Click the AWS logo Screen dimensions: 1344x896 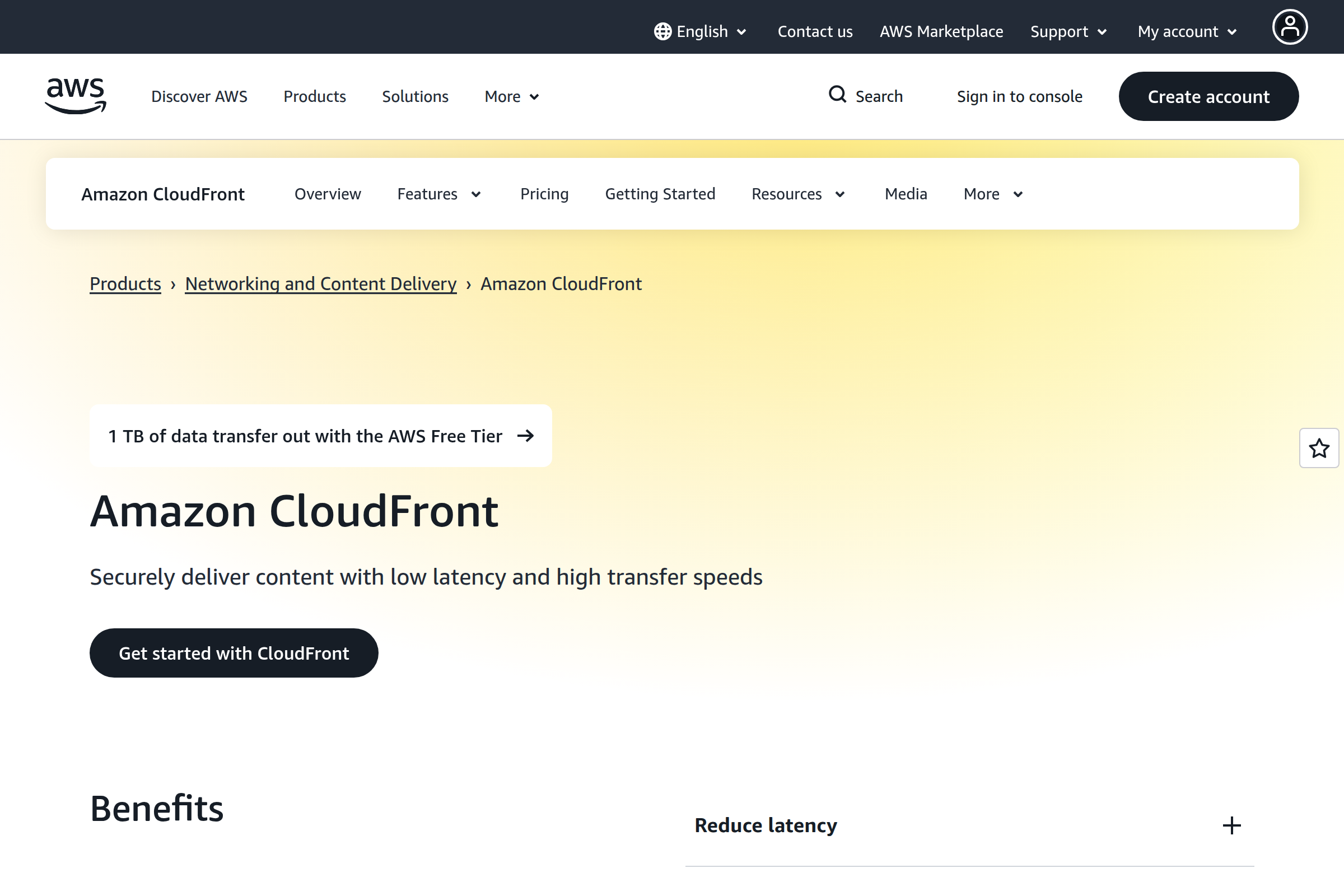click(75, 96)
